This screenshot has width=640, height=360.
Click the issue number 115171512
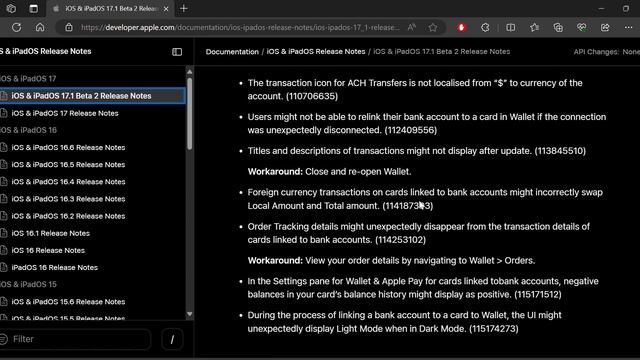538,294
